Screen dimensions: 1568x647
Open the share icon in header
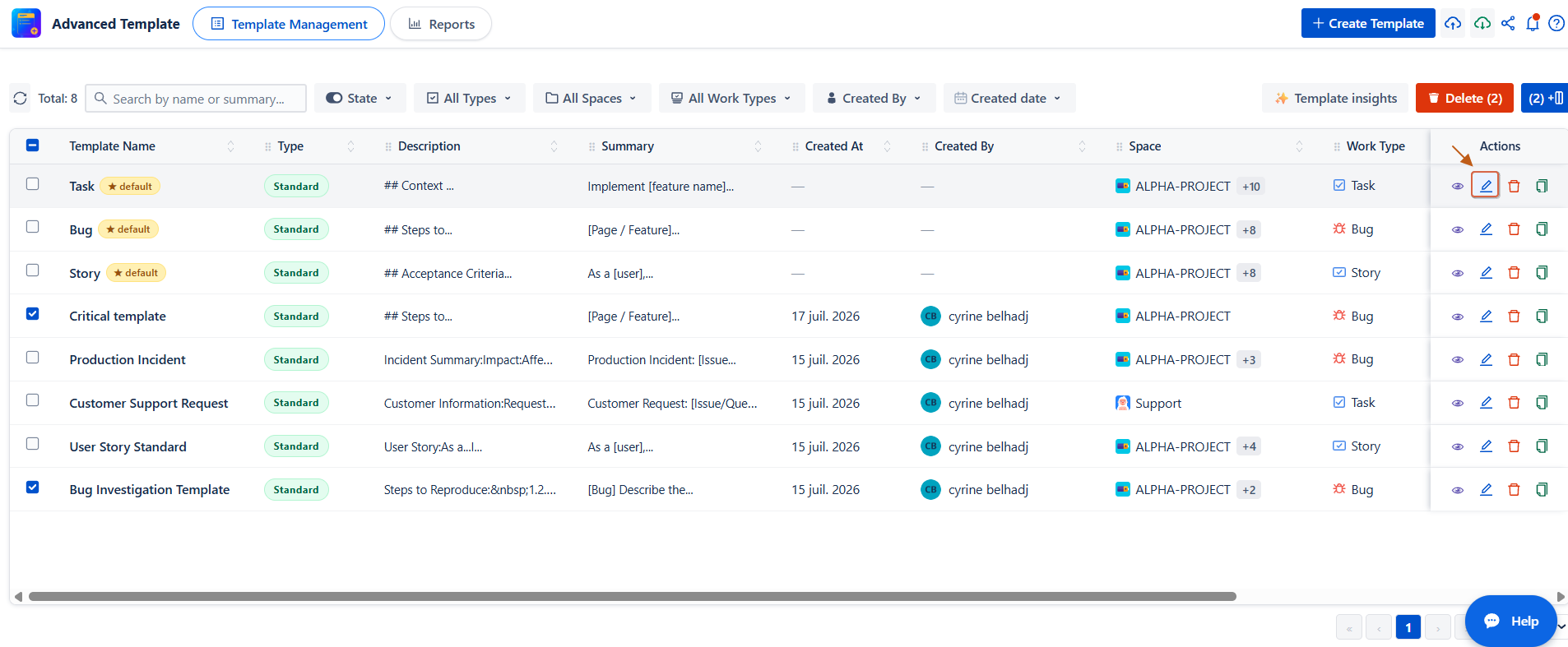point(1508,23)
